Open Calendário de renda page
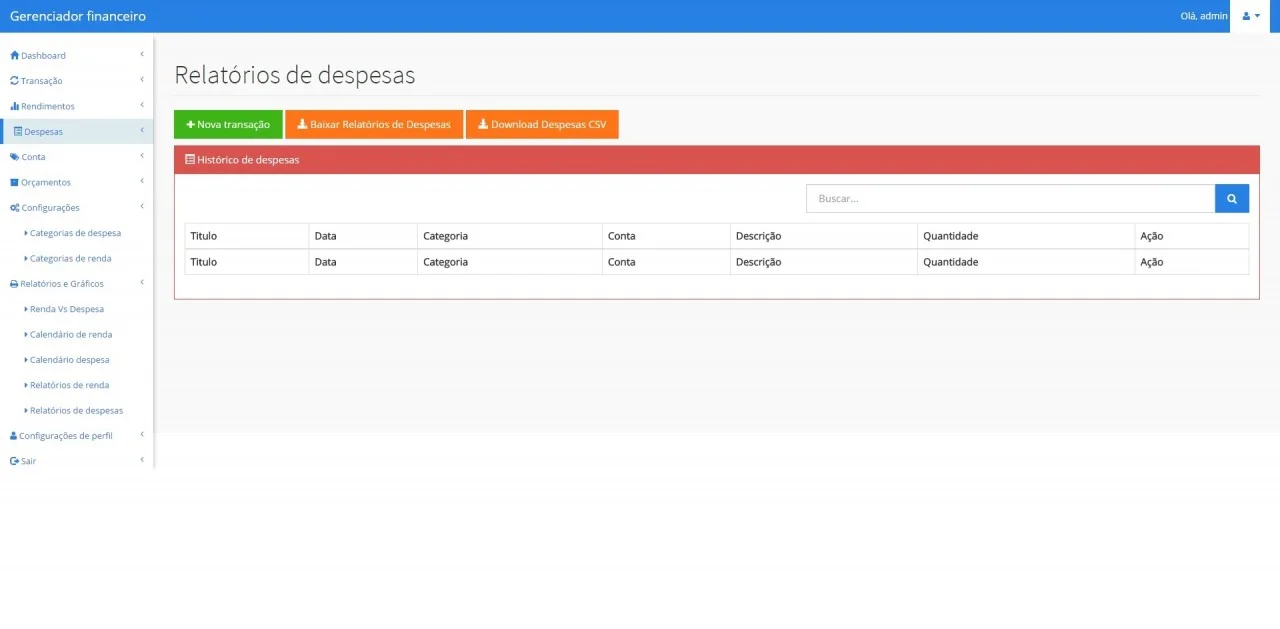The width and height of the screenshot is (1280, 629). tap(70, 334)
